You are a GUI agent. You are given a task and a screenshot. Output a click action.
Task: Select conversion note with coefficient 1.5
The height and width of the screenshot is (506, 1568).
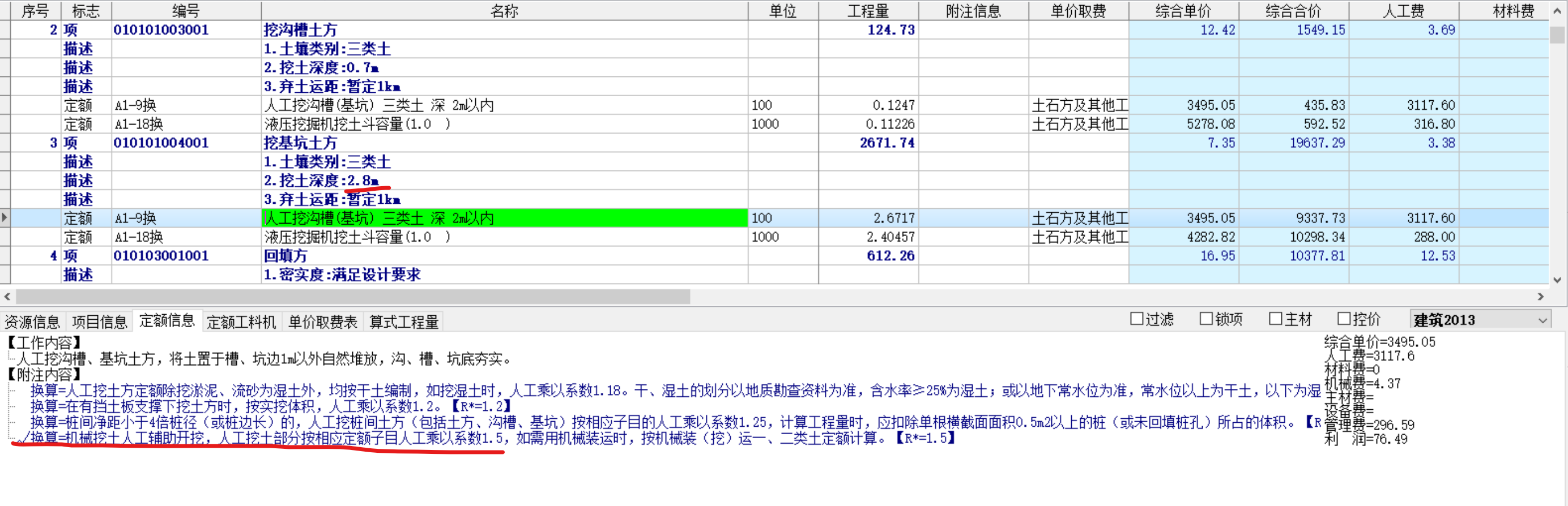pyautogui.click(x=492, y=438)
